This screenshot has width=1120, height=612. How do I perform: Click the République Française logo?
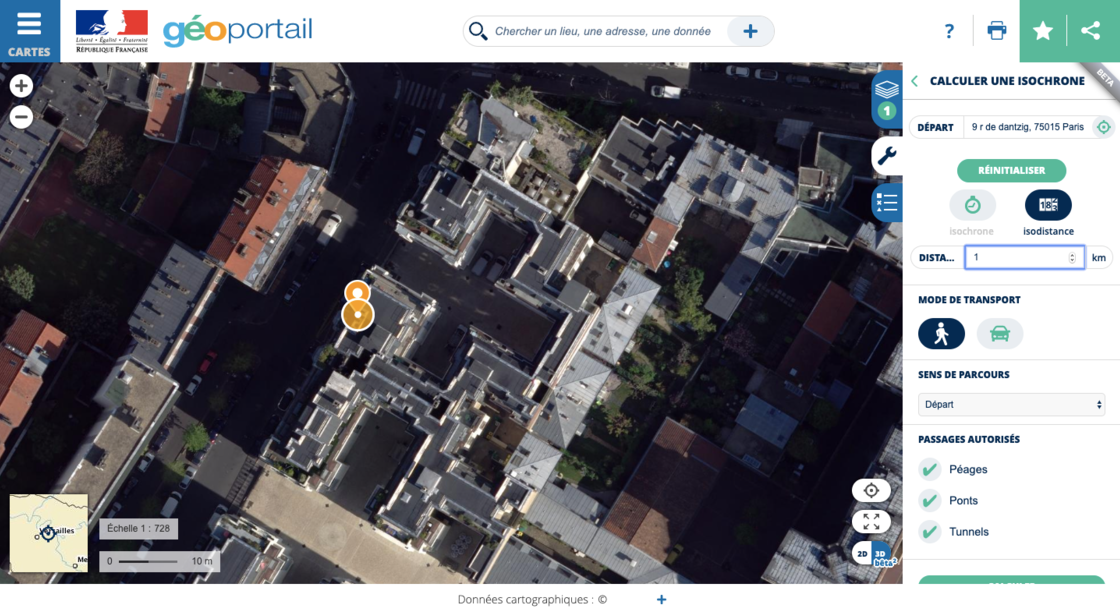(112, 31)
